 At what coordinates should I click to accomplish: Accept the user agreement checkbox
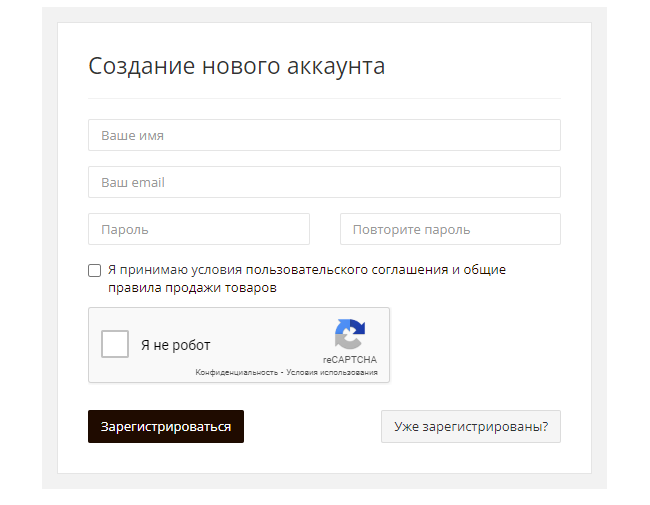pyautogui.click(x=95, y=270)
